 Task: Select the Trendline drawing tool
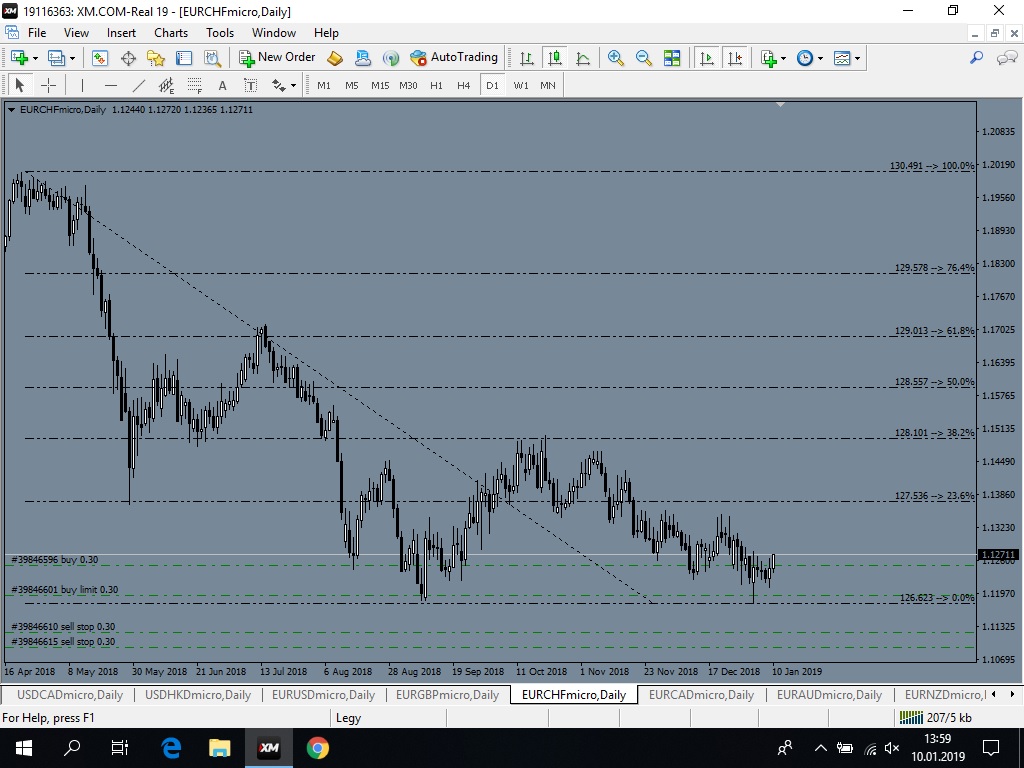point(139,85)
